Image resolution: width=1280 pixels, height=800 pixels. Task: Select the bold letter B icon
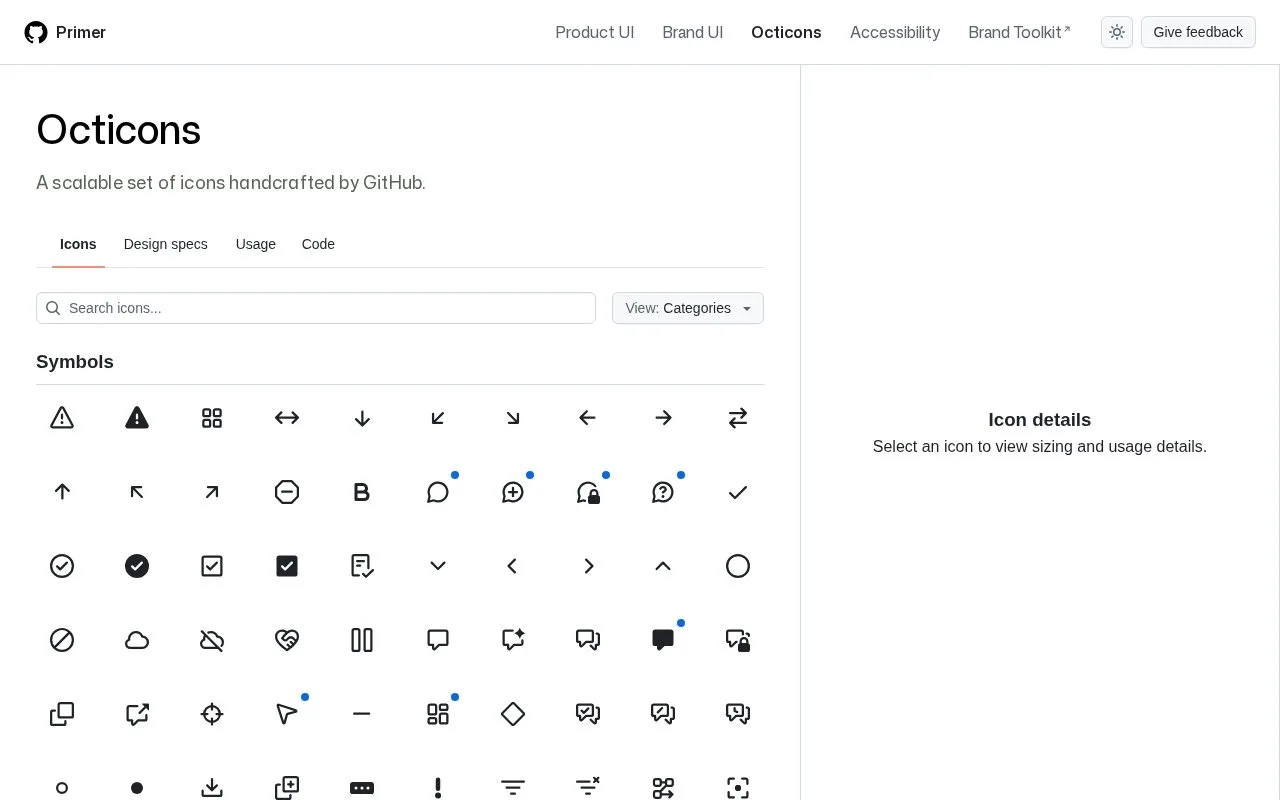(x=362, y=492)
